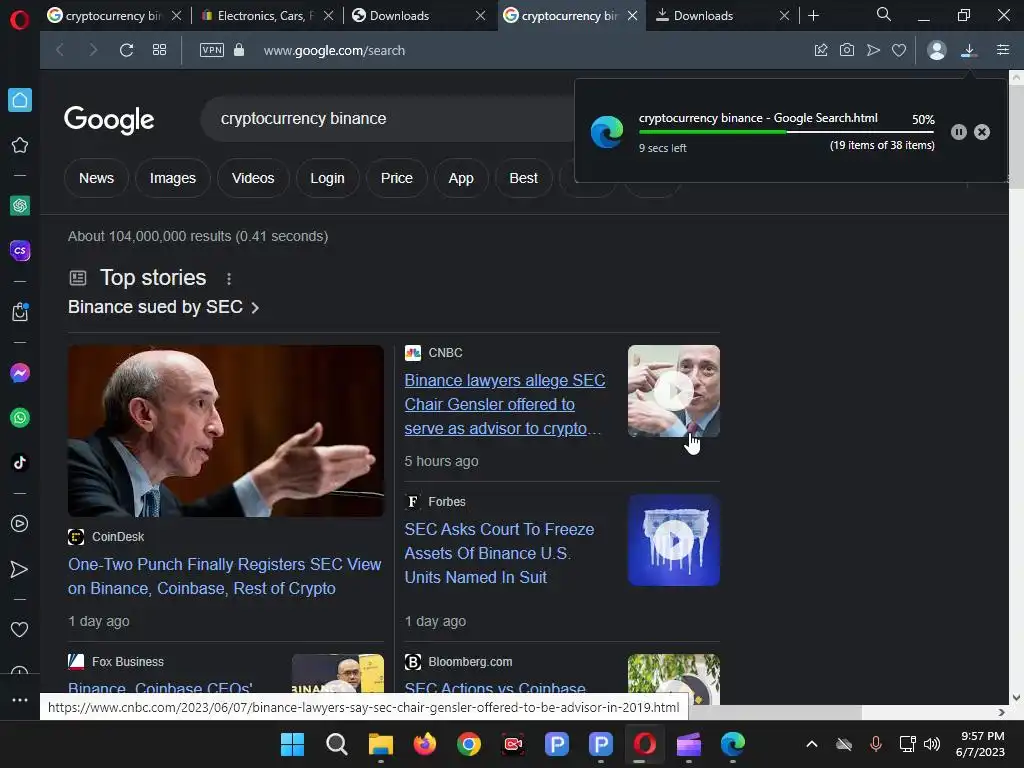This screenshot has width=1024, height=768.
Task: Open the downloads toolbar icon
Action: (x=969, y=50)
